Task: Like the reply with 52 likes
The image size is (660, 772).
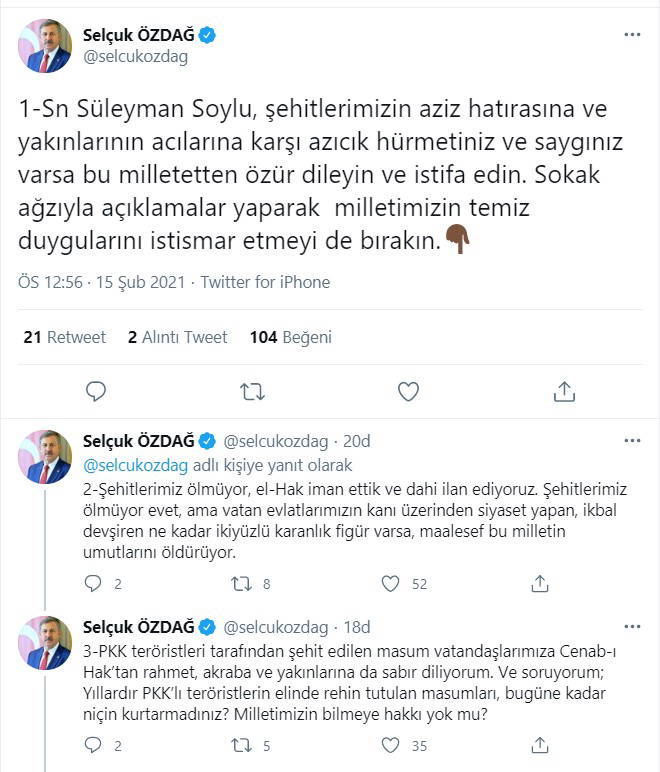Action: coord(391,583)
